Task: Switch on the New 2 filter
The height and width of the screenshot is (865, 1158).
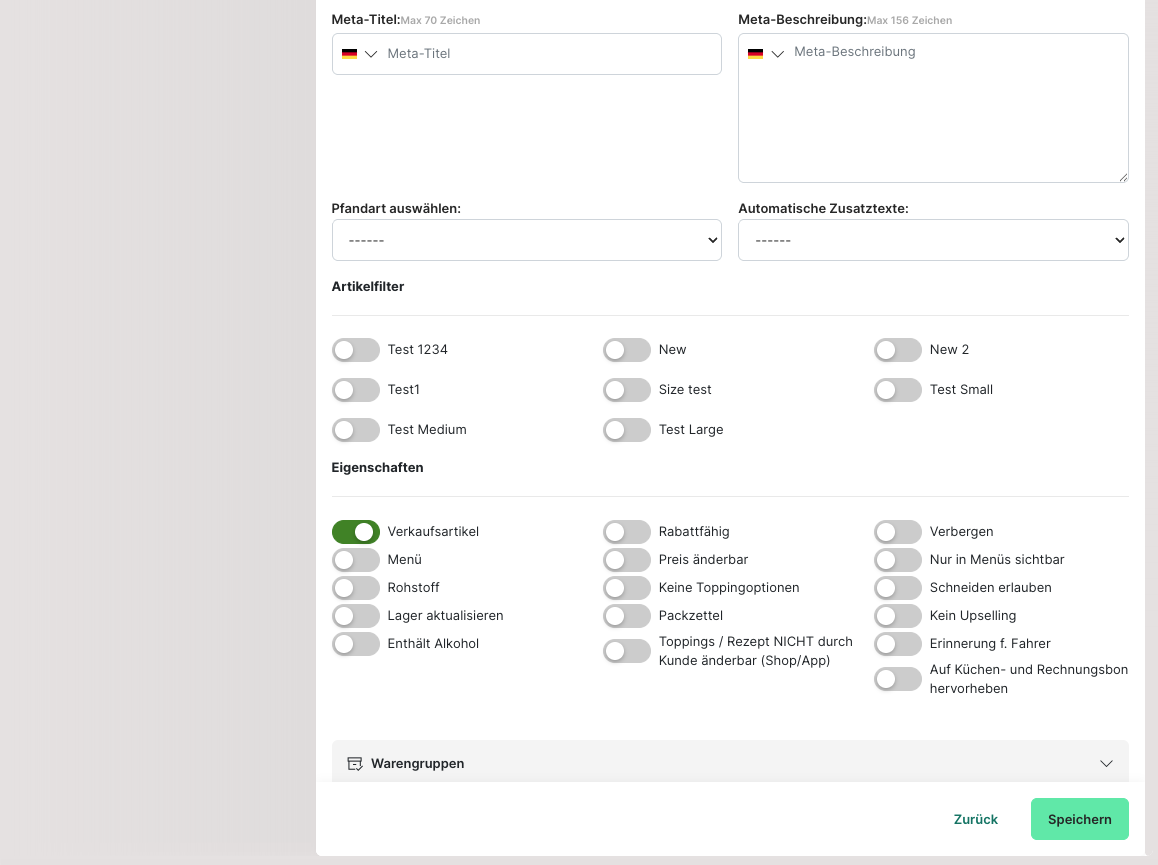Action: click(898, 350)
